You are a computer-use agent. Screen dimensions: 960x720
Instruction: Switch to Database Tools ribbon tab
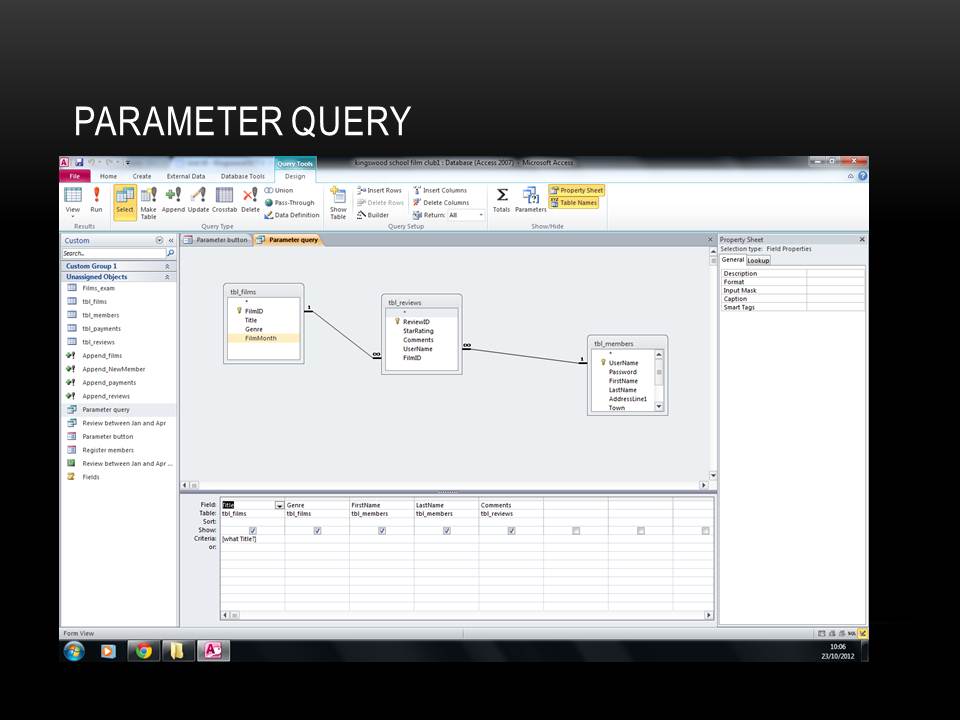243,176
